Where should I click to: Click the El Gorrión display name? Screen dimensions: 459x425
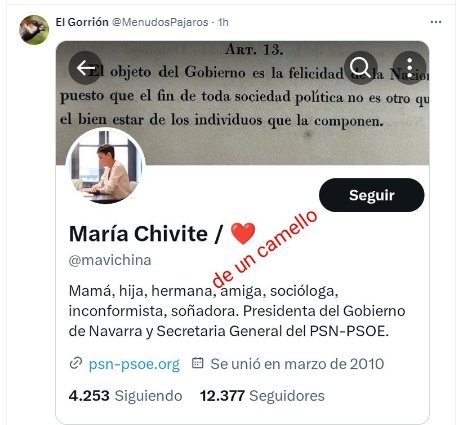tap(82, 22)
